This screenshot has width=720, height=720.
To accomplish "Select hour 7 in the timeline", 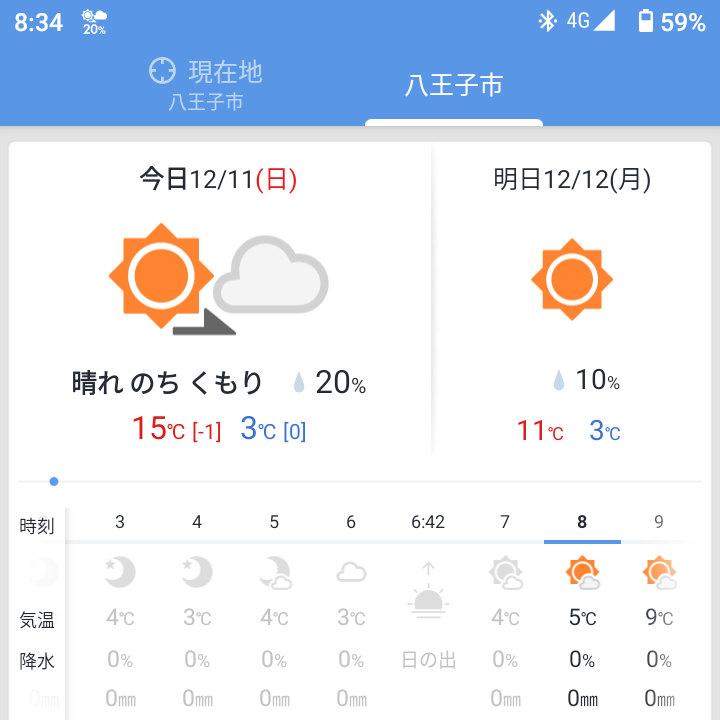I will tap(505, 522).
